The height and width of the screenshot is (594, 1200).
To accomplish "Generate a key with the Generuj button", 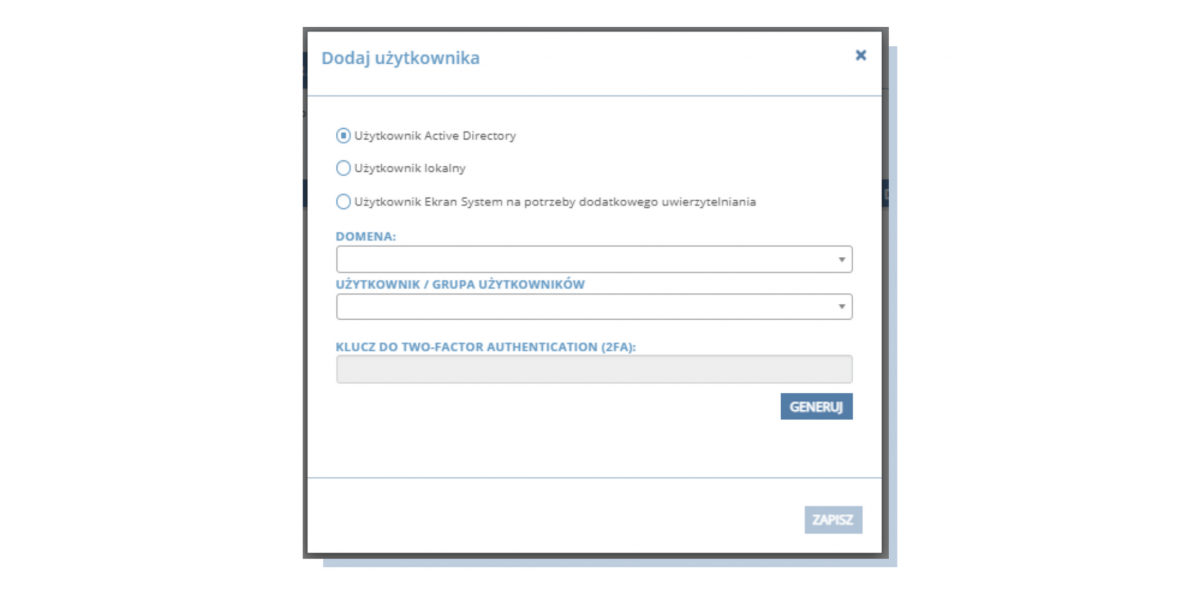I will tap(816, 407).
